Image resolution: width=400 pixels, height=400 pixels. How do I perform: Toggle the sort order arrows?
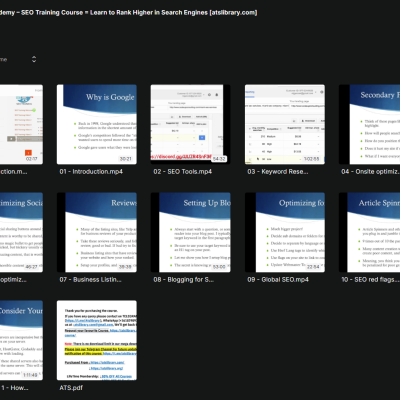[34, 59]
